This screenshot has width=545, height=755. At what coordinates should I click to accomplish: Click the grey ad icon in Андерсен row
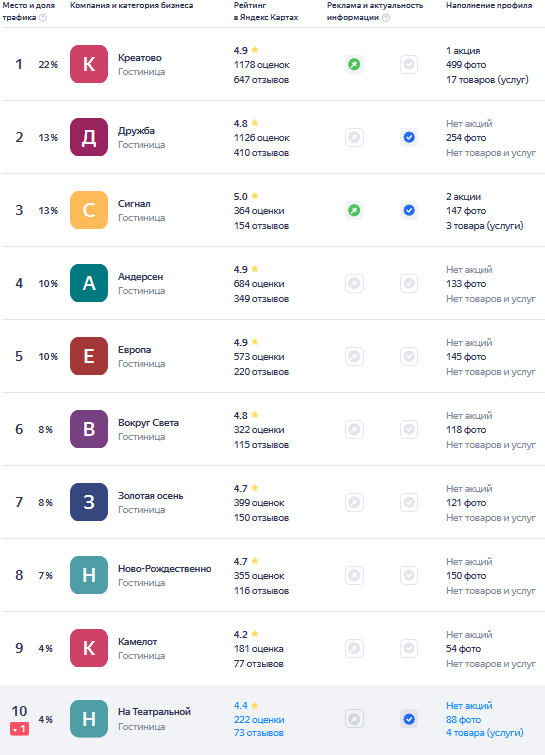(x=354, y=283)
